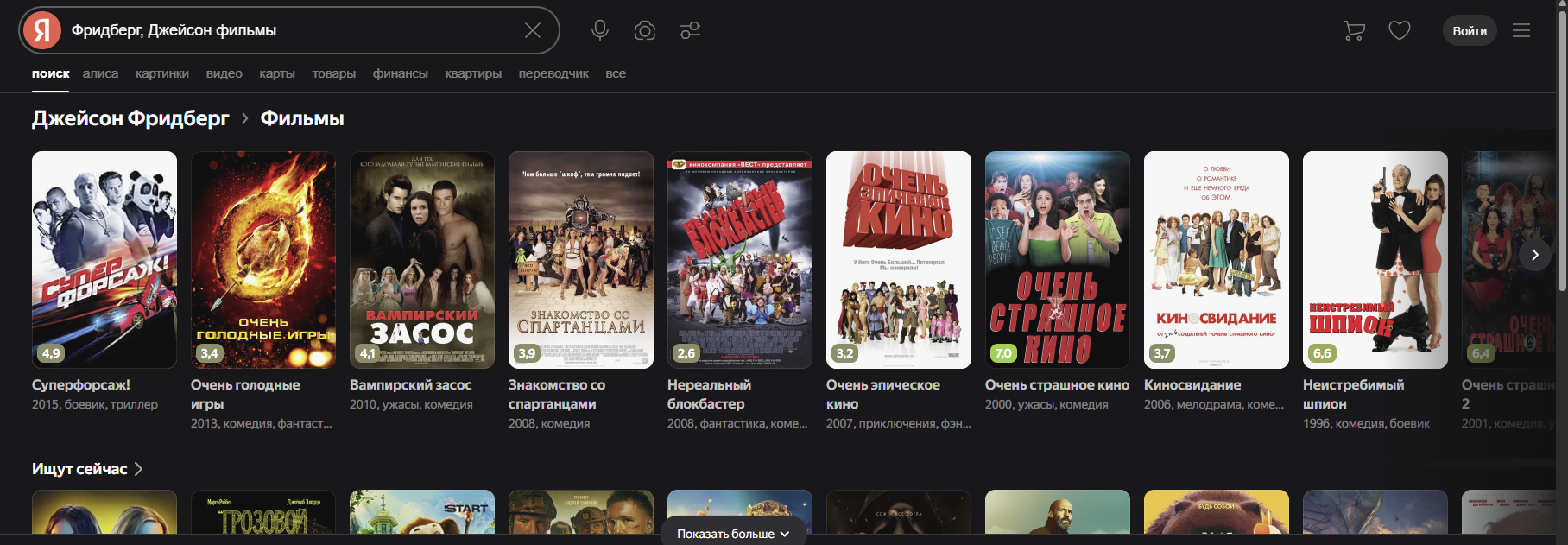Screen dimensions: 1568x545
Task: Click the 4,9 rating badge
Action: (51, 353)
